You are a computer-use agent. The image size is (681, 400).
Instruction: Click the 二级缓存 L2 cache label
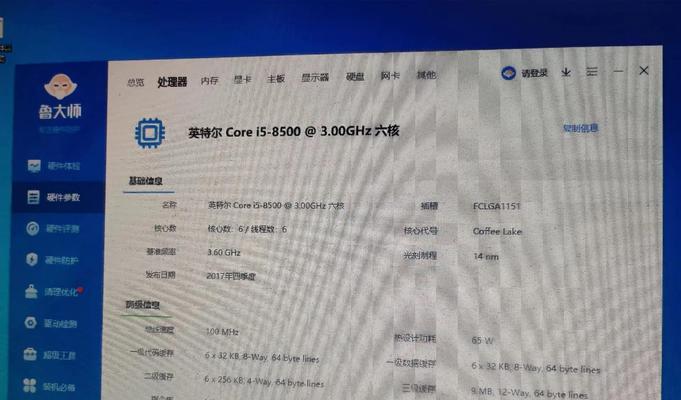point(159,377)
